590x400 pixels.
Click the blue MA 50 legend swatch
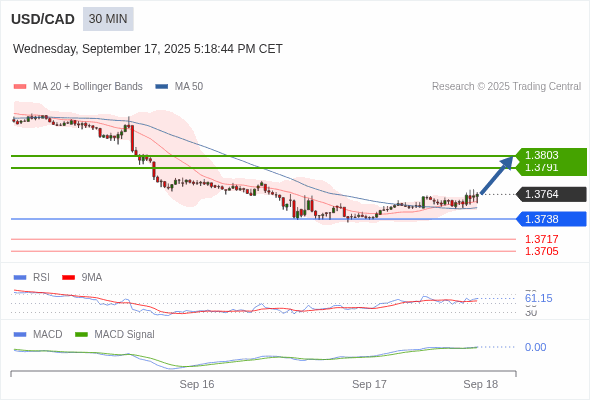click(162, 87)
